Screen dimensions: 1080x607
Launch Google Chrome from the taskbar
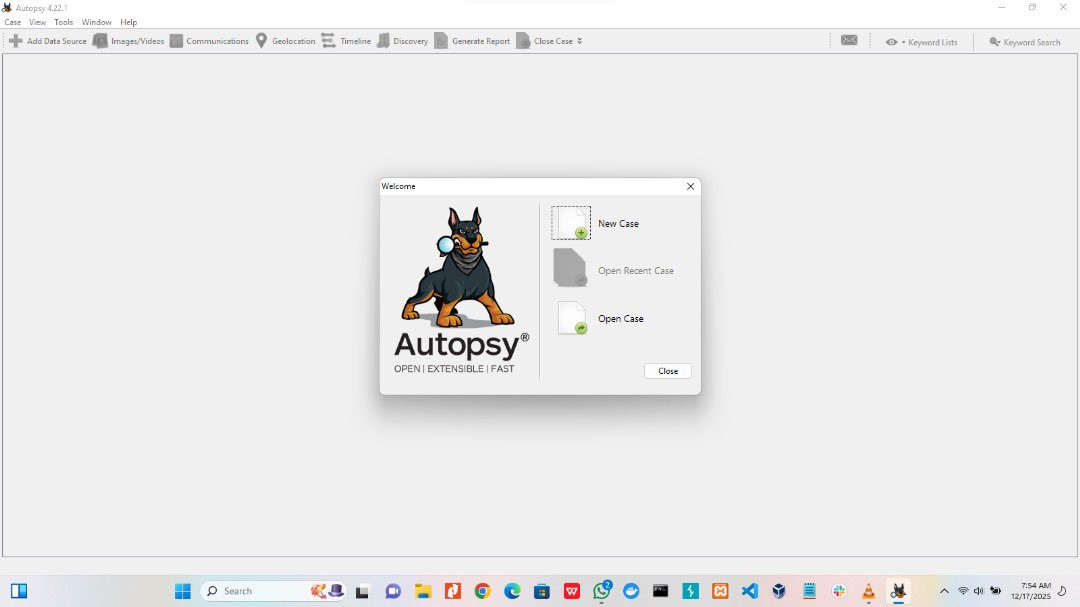(x=482, y=591)
